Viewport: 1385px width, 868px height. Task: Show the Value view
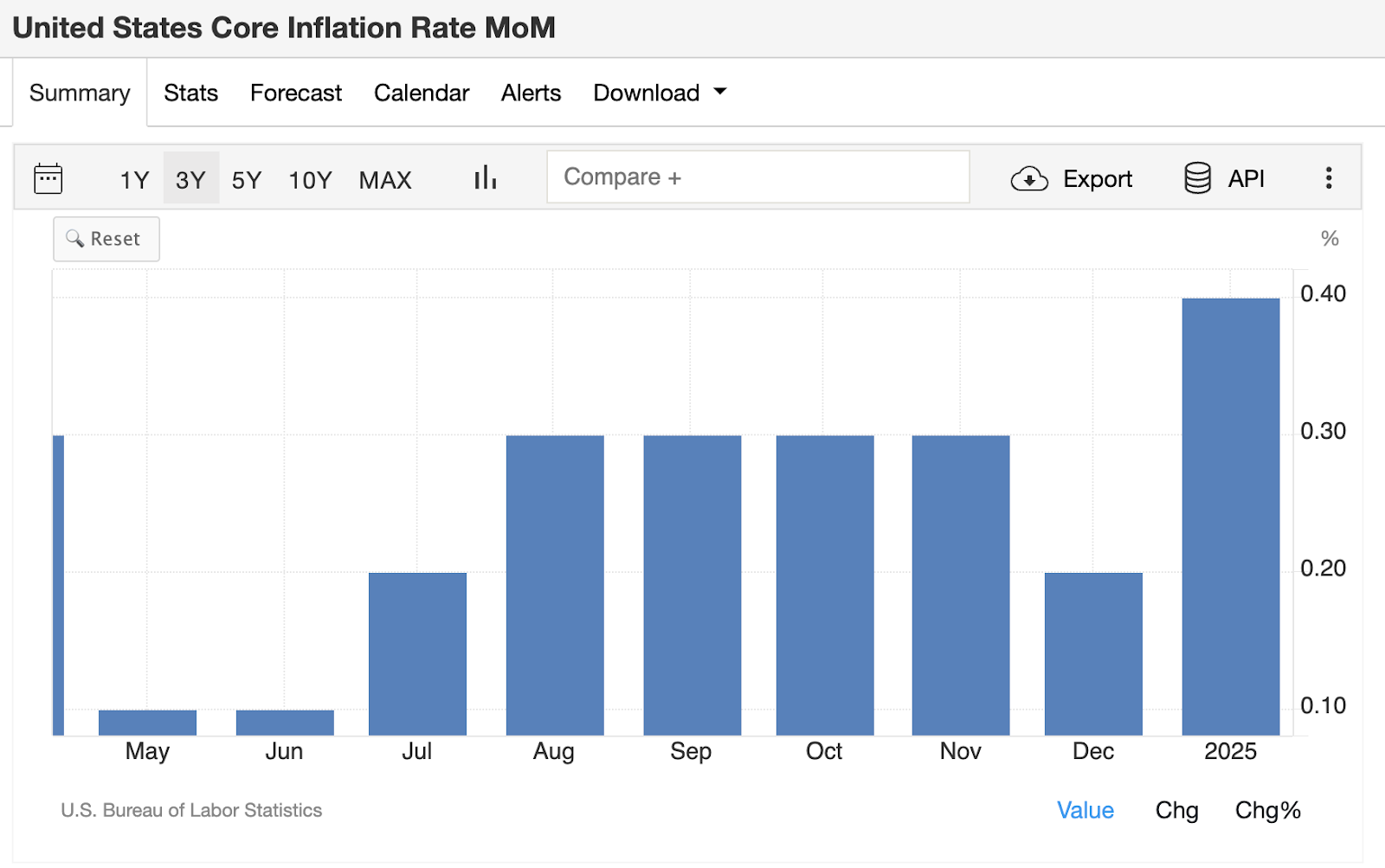pos(1085,810)
